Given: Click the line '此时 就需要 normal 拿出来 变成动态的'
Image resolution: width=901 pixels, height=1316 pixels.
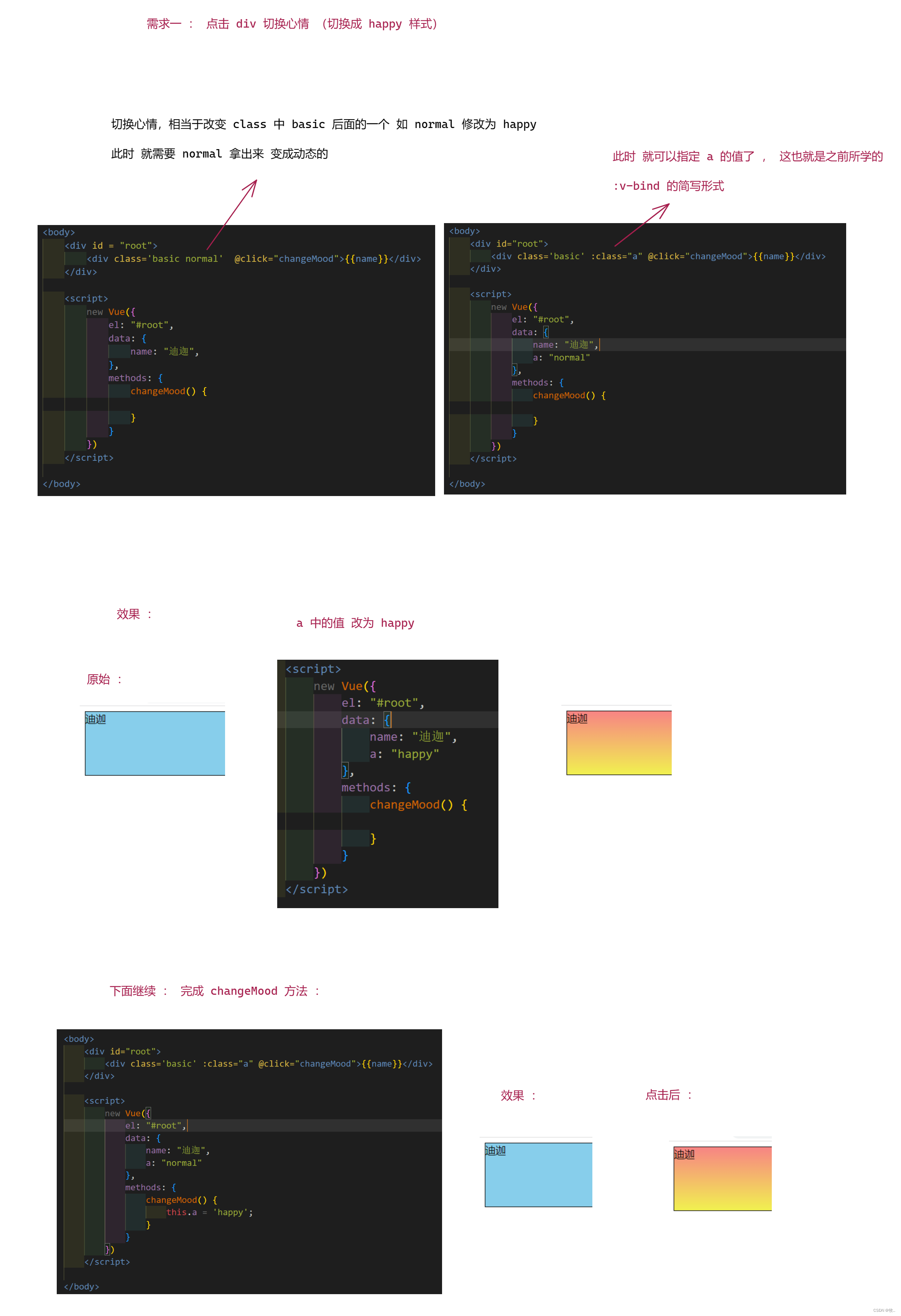Looking at the screenshot, I should pos(219,153).
